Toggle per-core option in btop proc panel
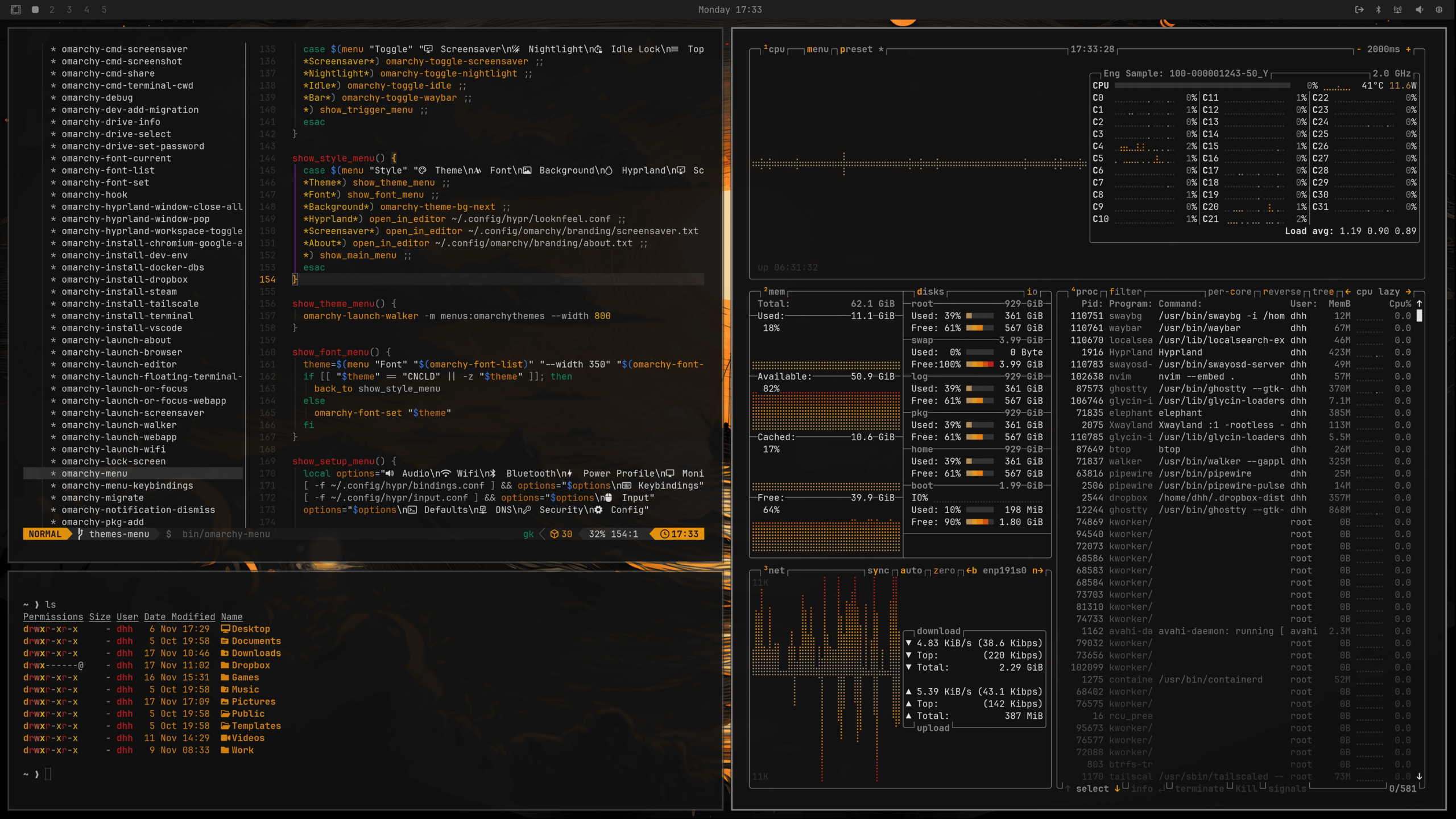The height and width of the screenshot is (819, 1456). 1229,292
